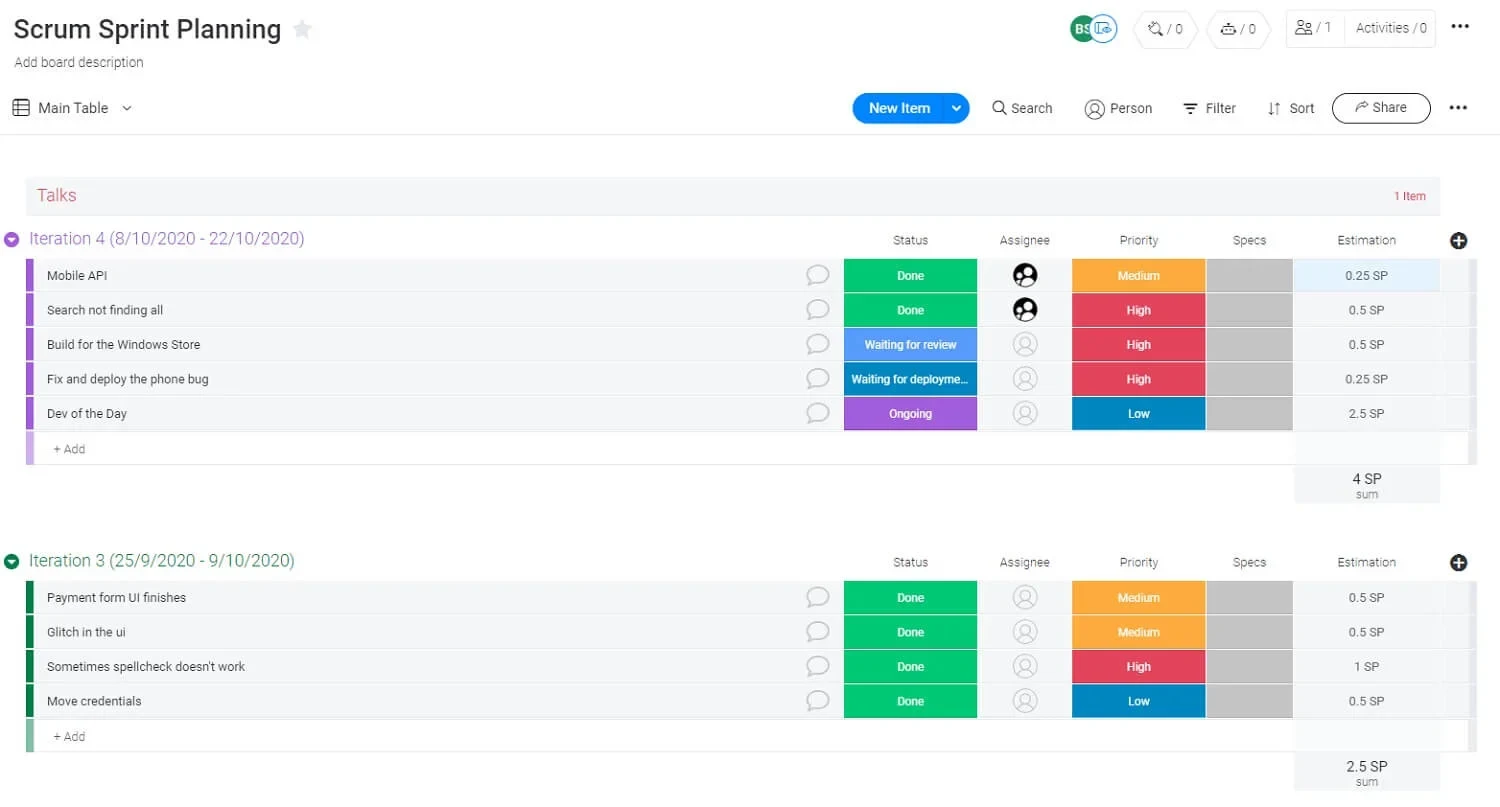Screen dimensions: 1500x807
Task: Click the assignee avatar on Search not finding all
Action: click(x=1024, y=309)
